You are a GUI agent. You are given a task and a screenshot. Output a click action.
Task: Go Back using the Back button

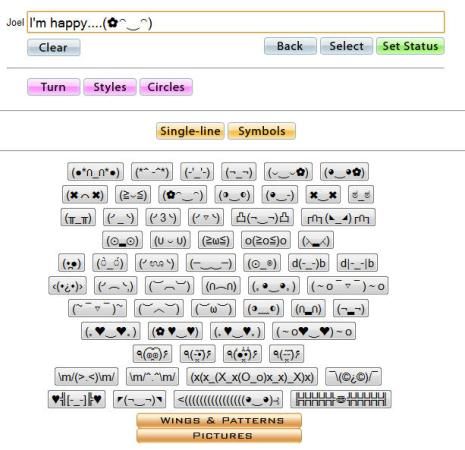tap(290, 46)
